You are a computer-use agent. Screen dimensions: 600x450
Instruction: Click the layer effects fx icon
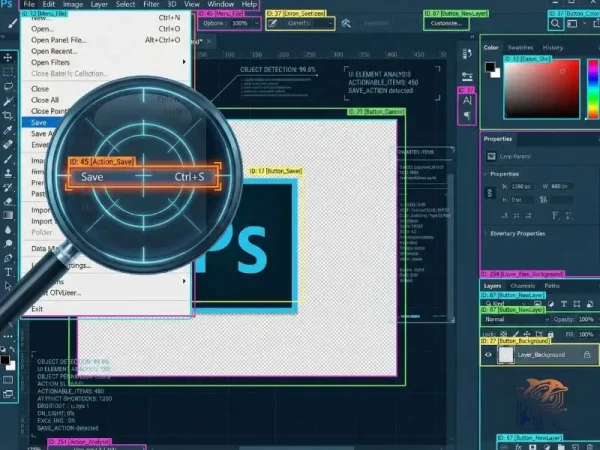(x=518, y=447)
